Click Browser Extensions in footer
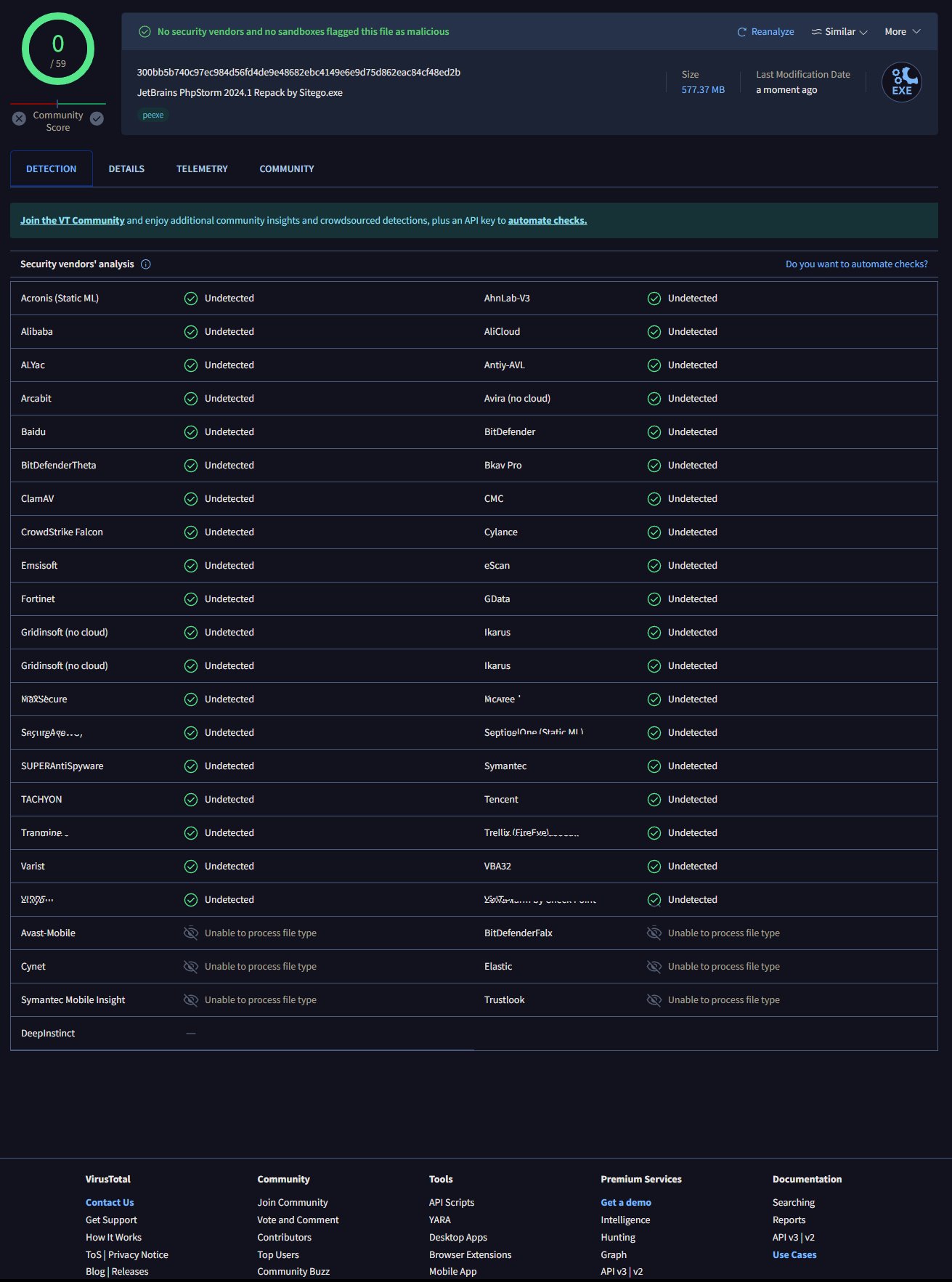The width and height of the screenshot is (952, 1282). click(x=470, y=1255)
